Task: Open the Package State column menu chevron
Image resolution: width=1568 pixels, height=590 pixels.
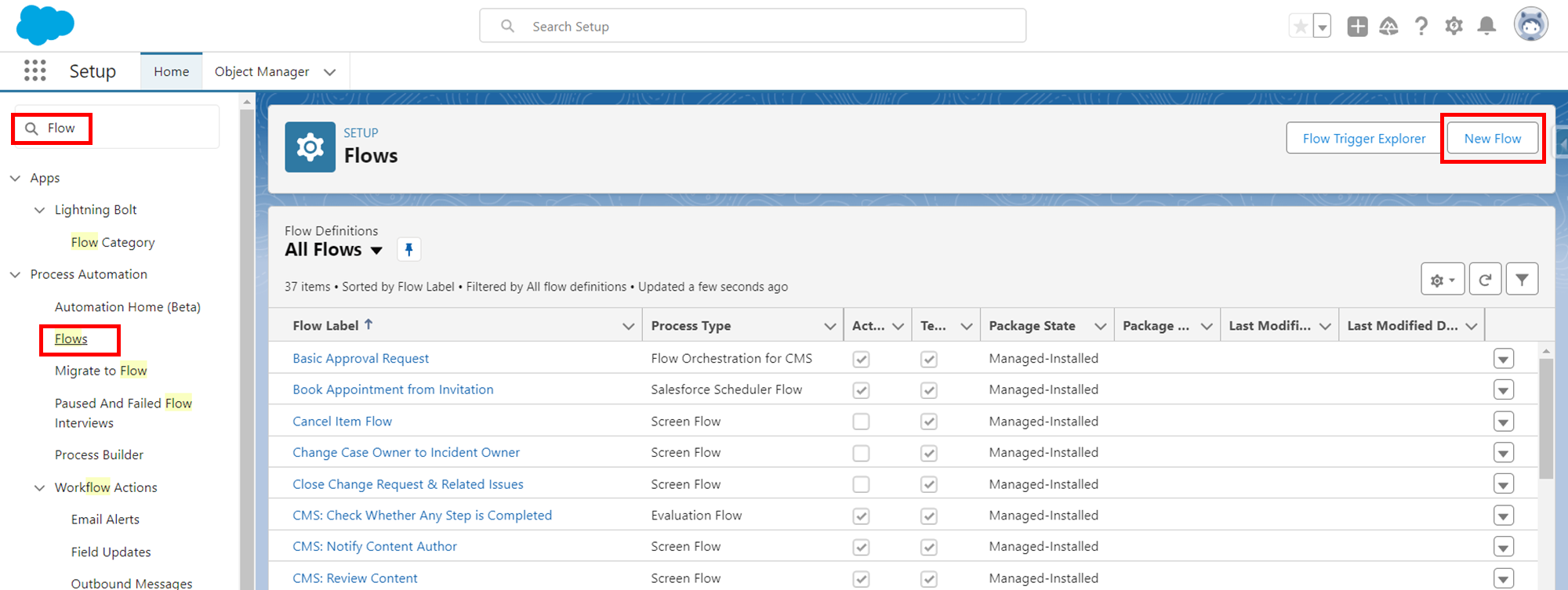Action: (1100, 326)
